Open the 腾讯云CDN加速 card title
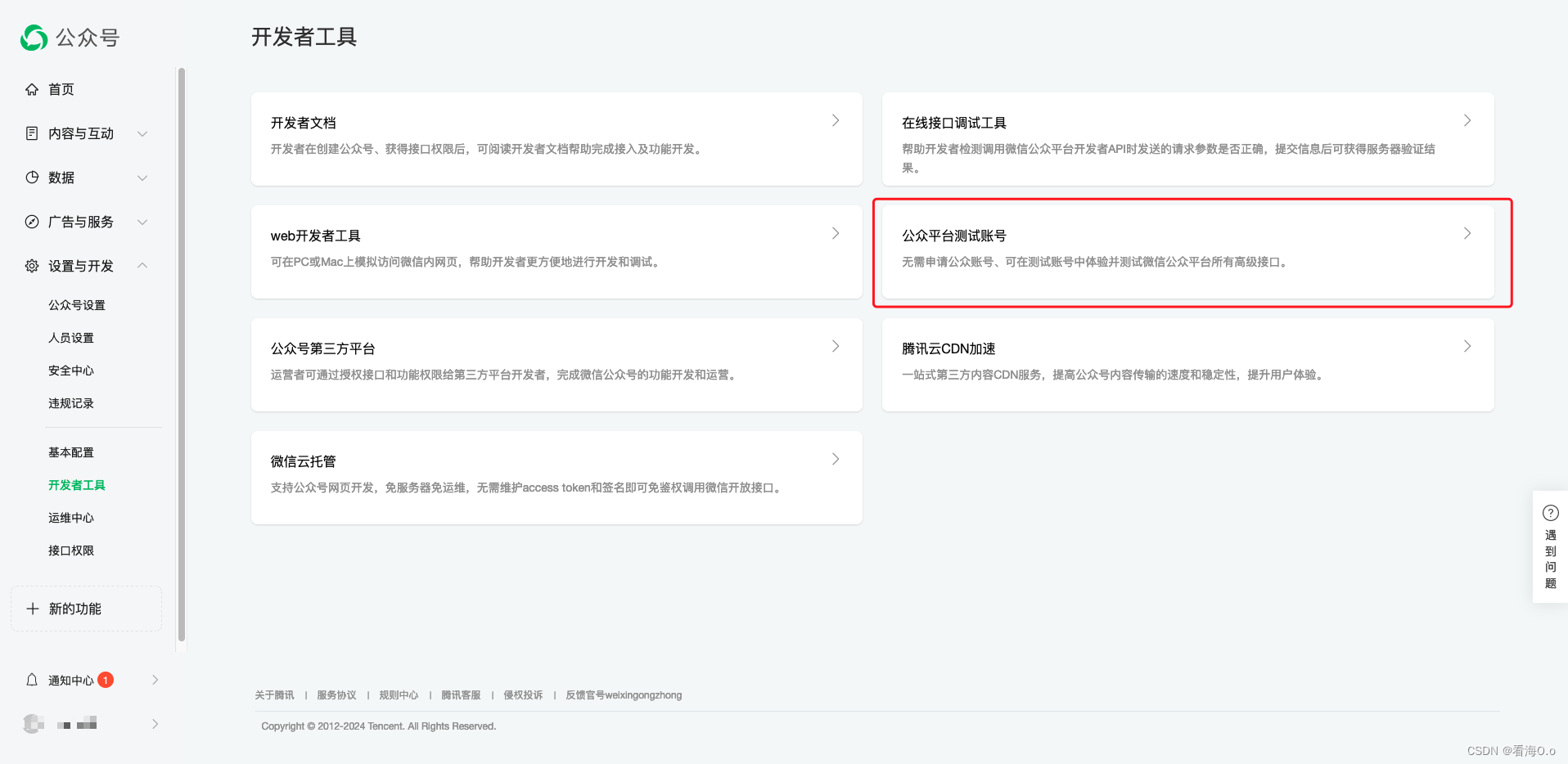The height and width of the screenshot is (764, 1568). pos(948,348)
